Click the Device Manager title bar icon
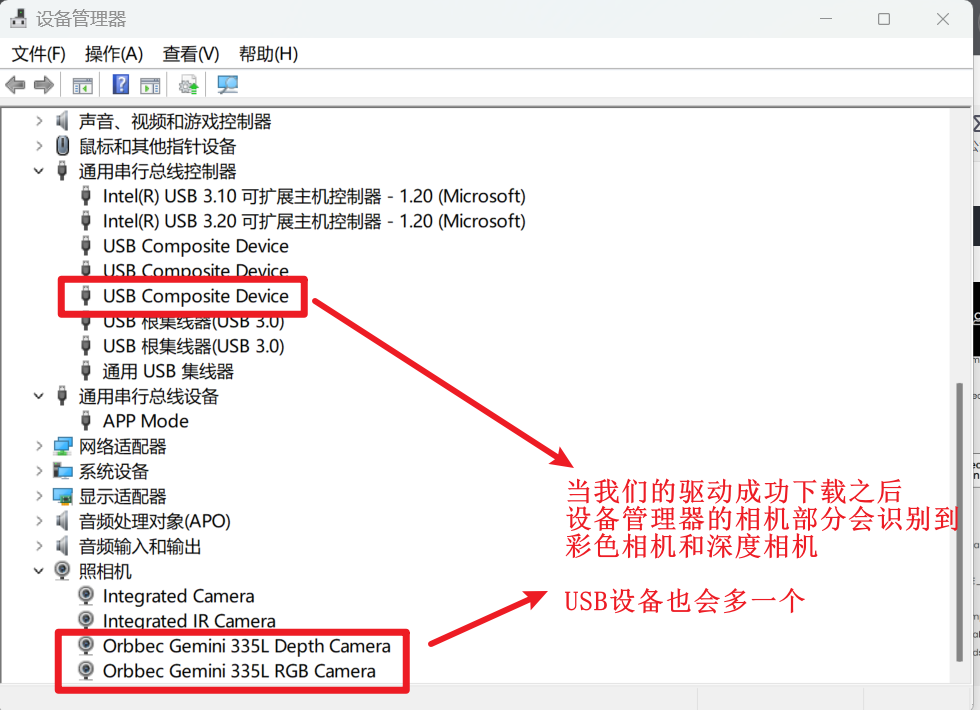Viewport: 980px width, 710px height. click(17, 18)
